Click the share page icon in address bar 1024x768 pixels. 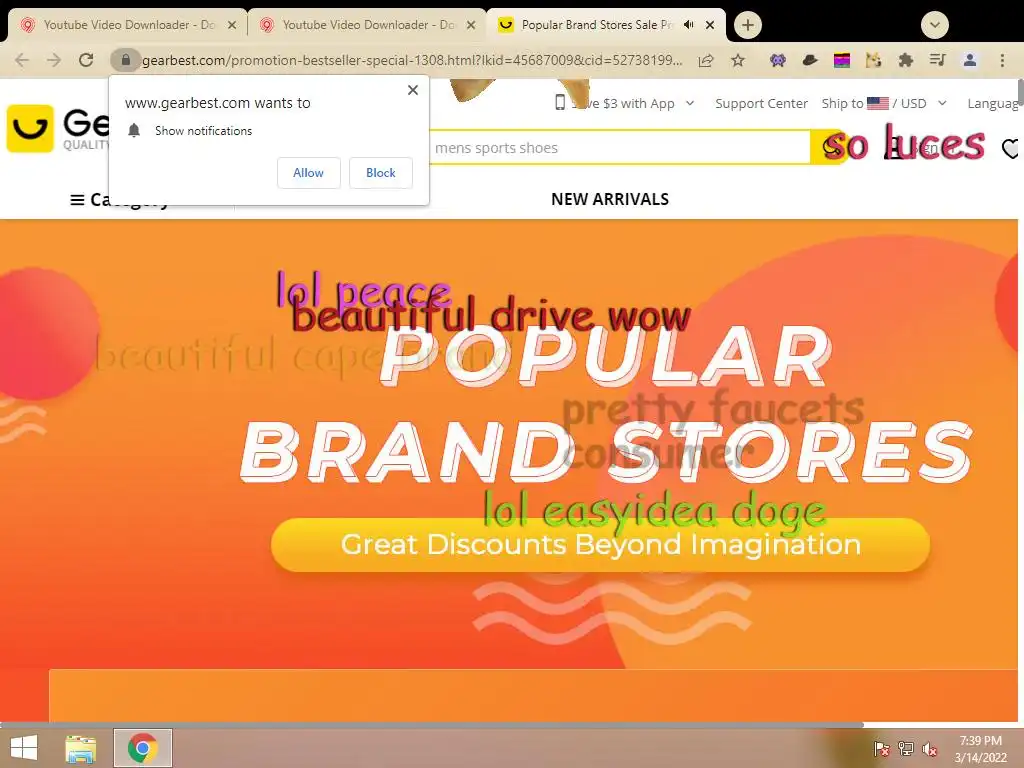pyautogui.click(x=706, y=61)
